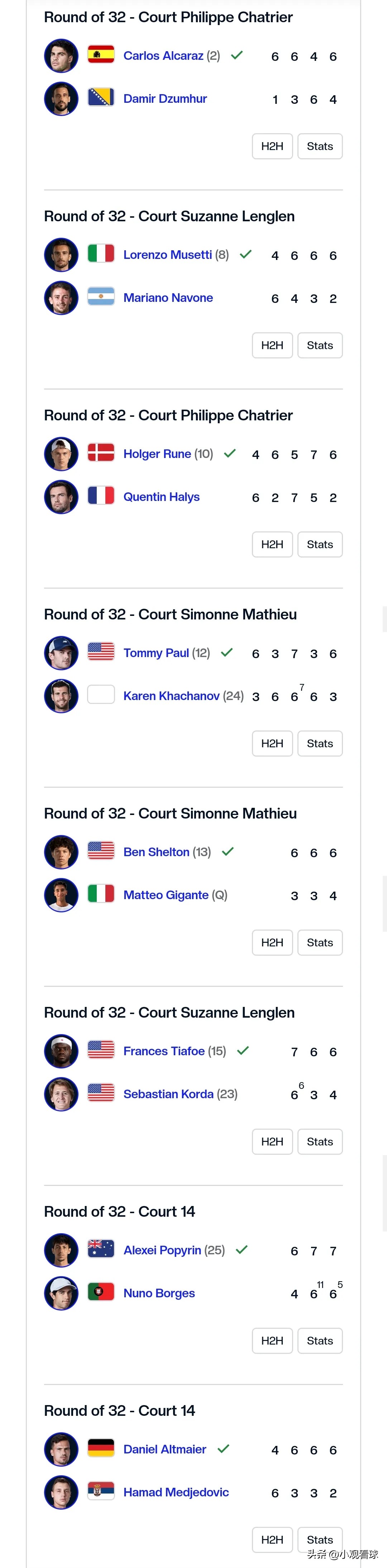This screenshot has height=1568, width=387.
Task: Open Frances Tiafoe's player profile link
Action: click(x=164, y=1051)
